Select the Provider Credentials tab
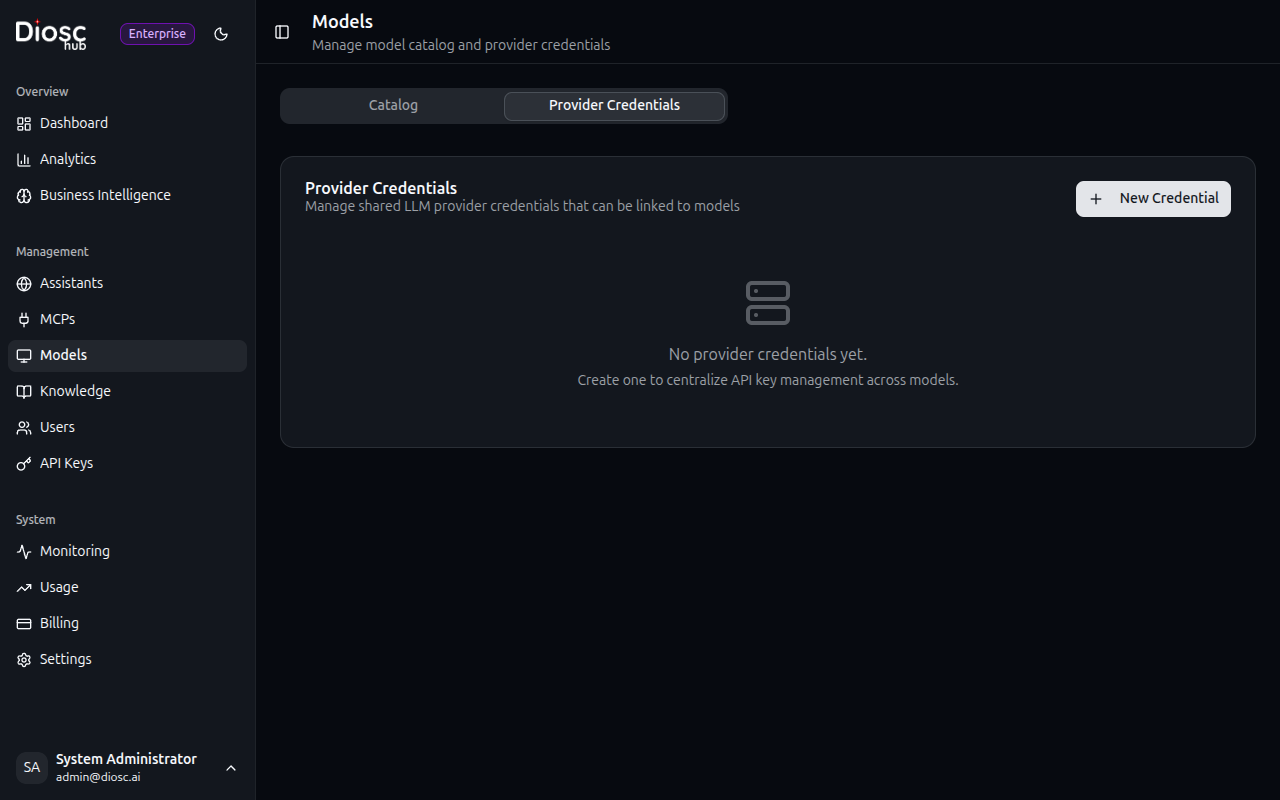 tap(613, 104)
